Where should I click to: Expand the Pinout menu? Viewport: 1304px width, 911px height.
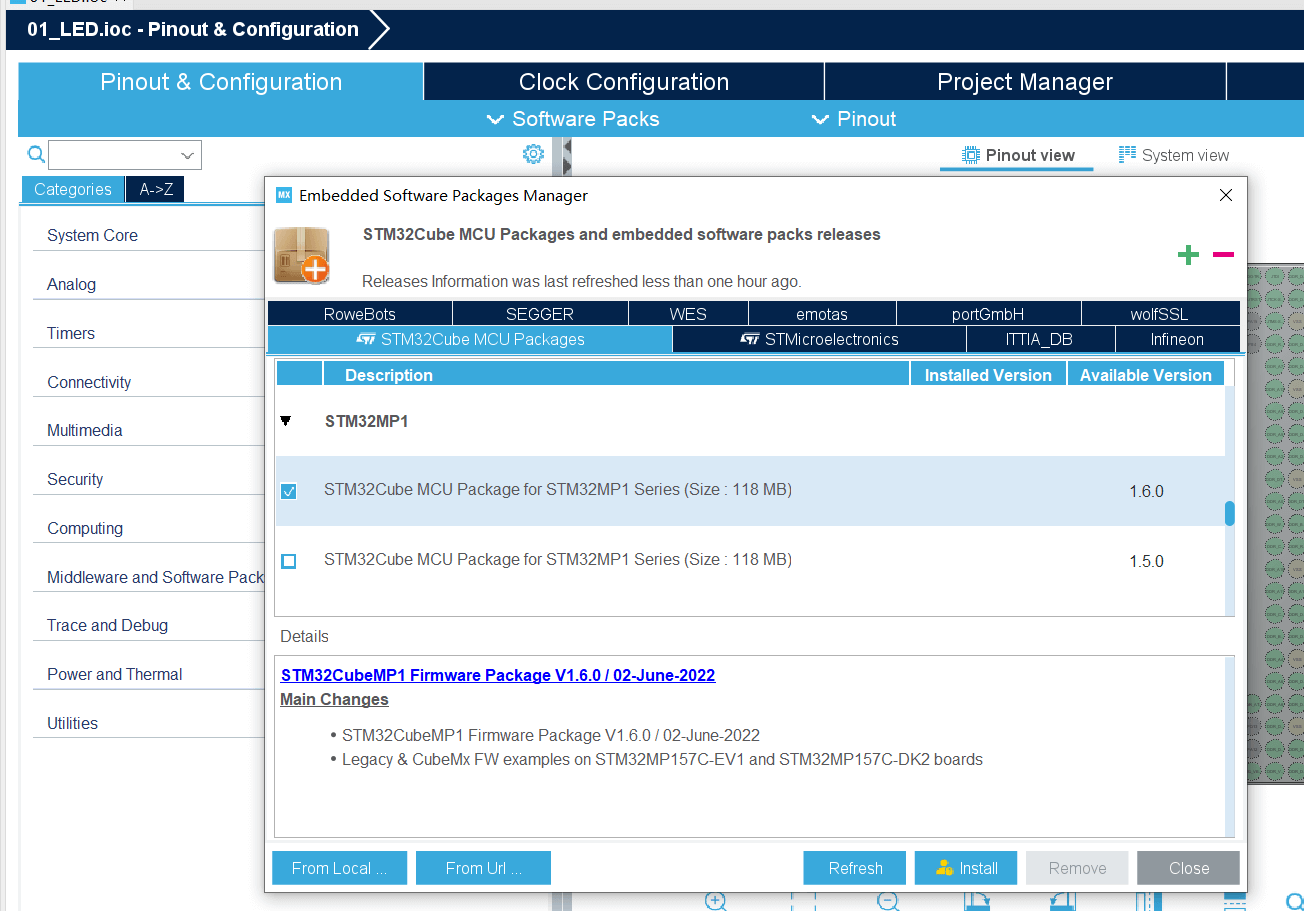click(854, 119)
